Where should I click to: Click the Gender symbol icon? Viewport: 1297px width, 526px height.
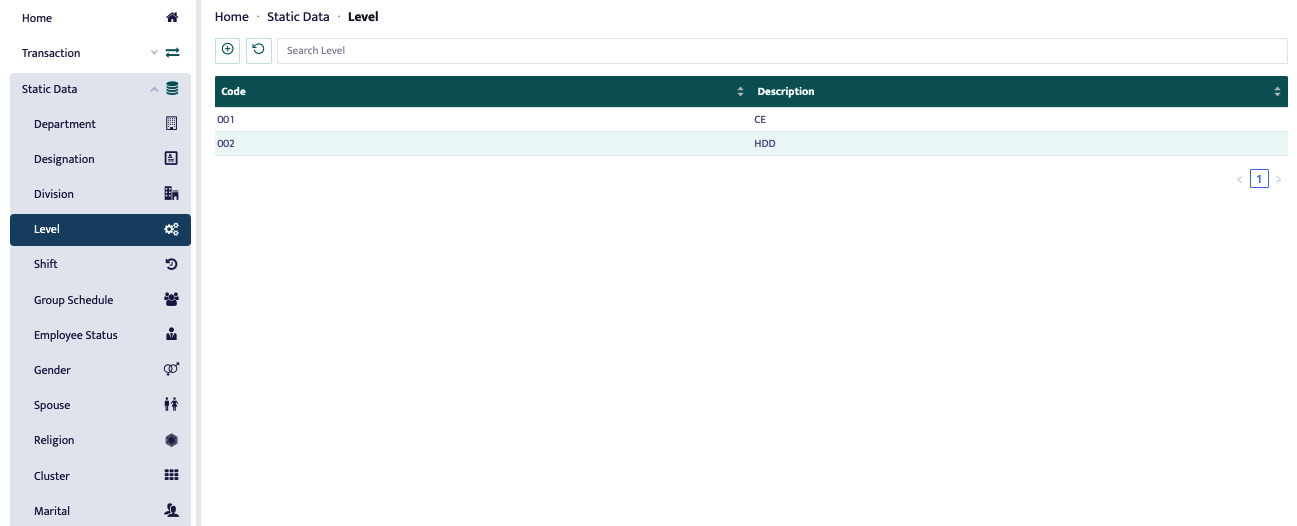[x=171, y=370]
